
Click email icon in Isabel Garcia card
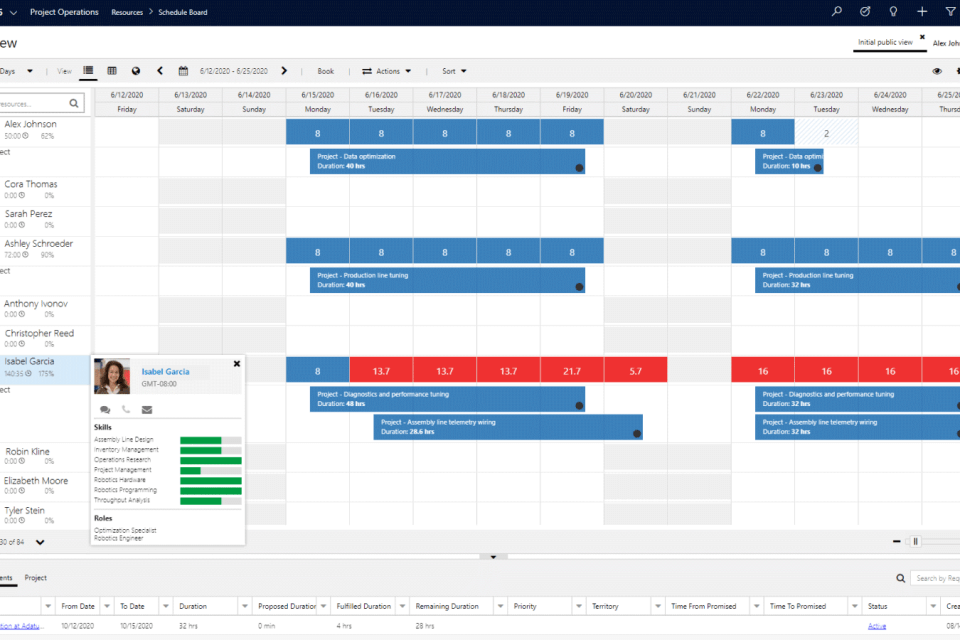pos(147,409)
